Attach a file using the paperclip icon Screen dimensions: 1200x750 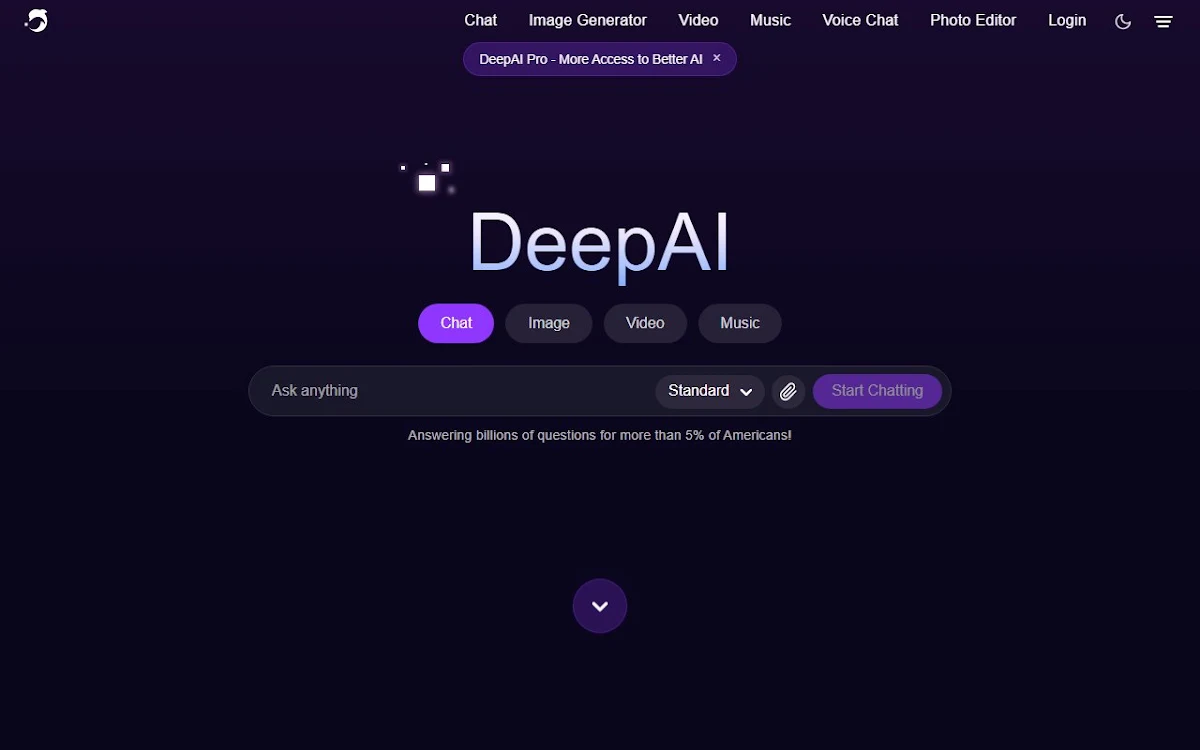788,391
